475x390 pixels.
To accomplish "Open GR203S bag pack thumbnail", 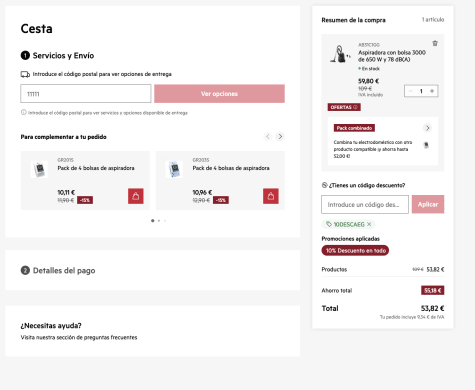I will click(174, 169).
